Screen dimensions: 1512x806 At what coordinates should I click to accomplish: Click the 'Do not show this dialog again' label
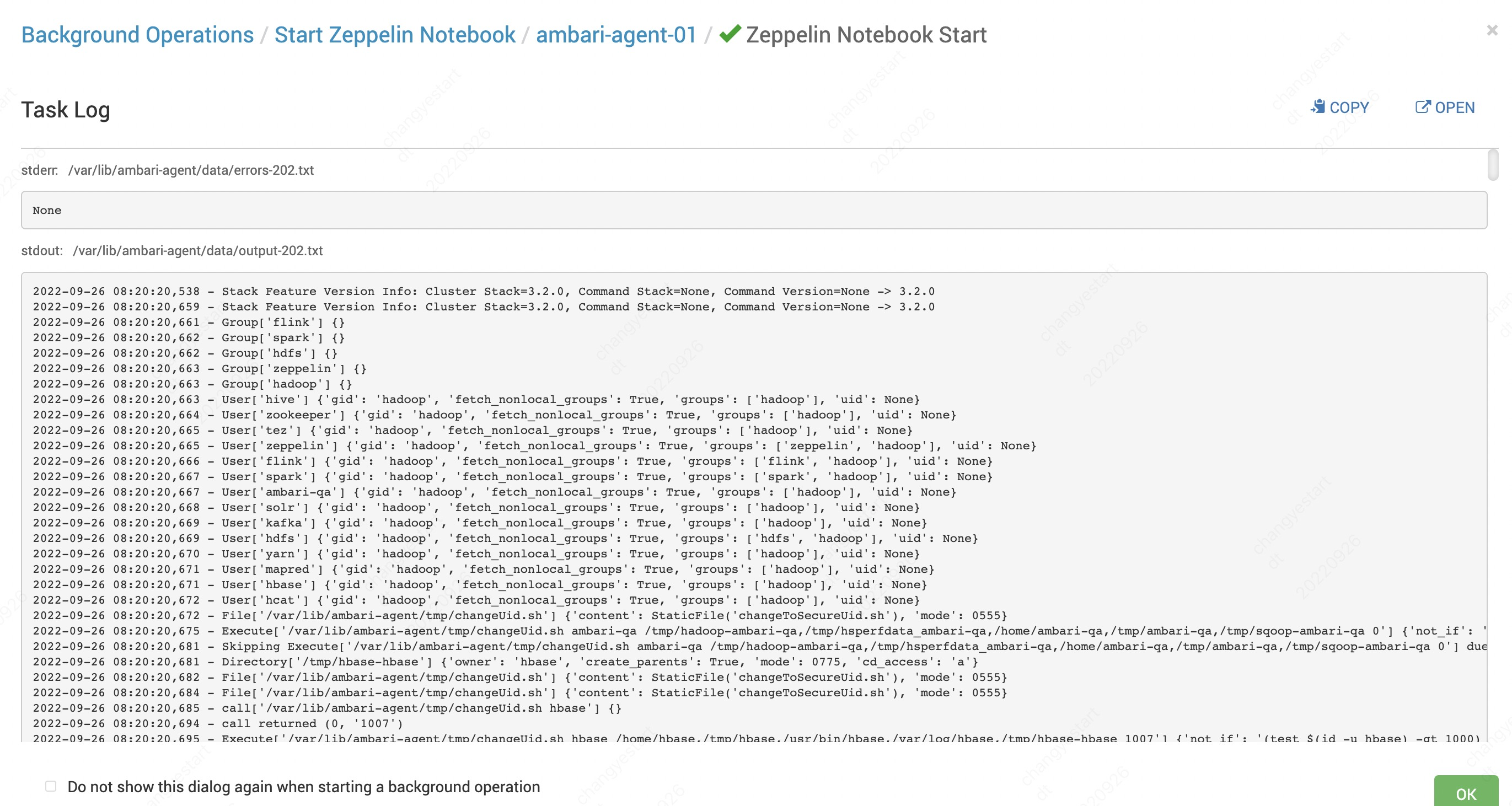tap(303, 787)
